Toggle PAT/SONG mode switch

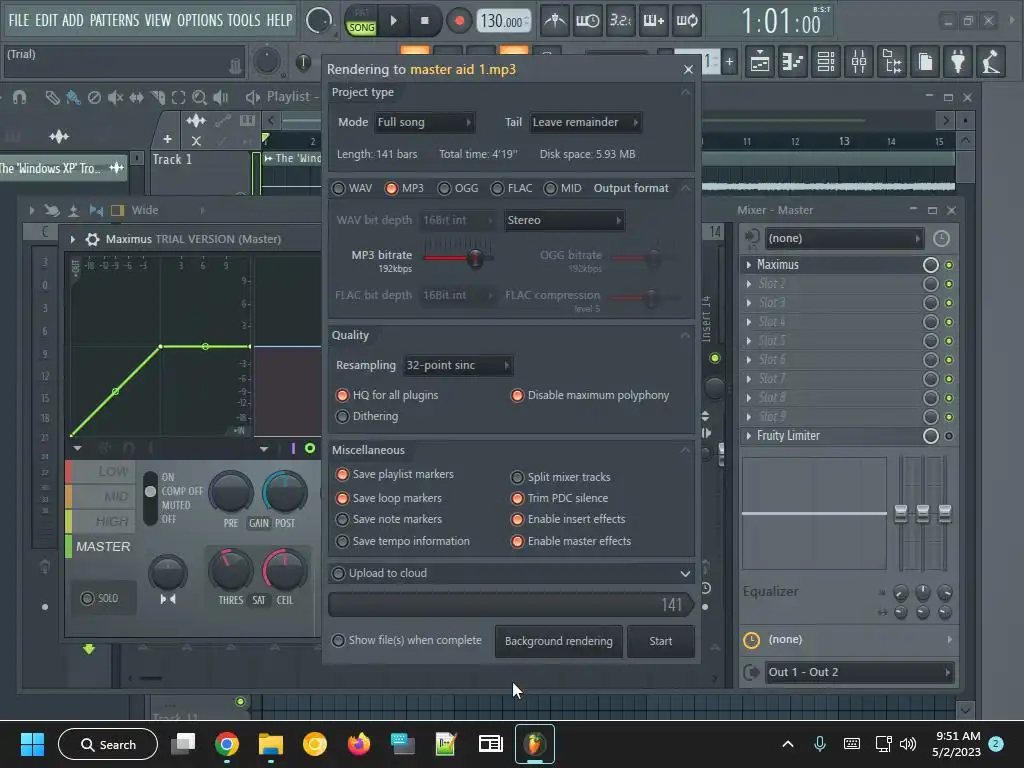tap(361, 21)
